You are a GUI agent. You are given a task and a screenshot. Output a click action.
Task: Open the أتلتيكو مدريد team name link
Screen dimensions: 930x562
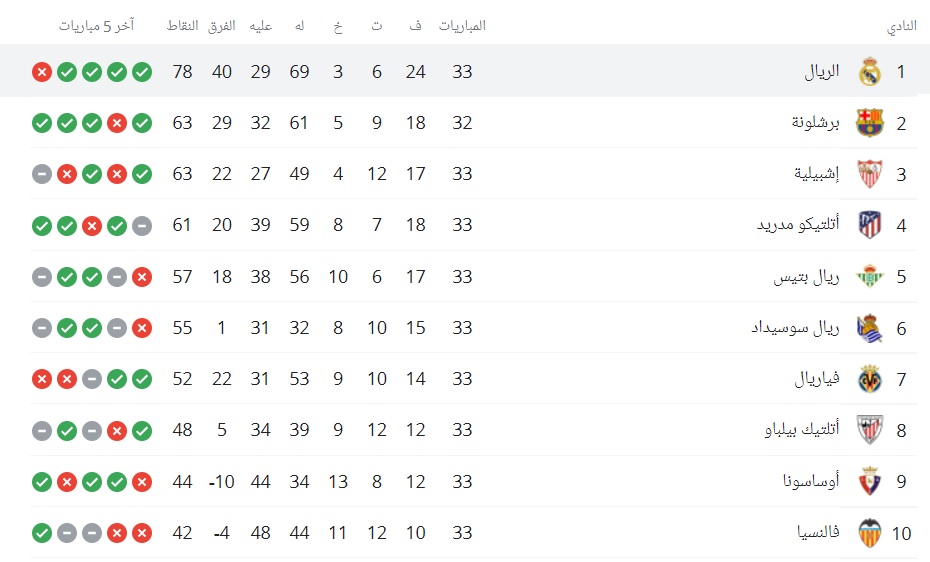(x=798, y=225)
